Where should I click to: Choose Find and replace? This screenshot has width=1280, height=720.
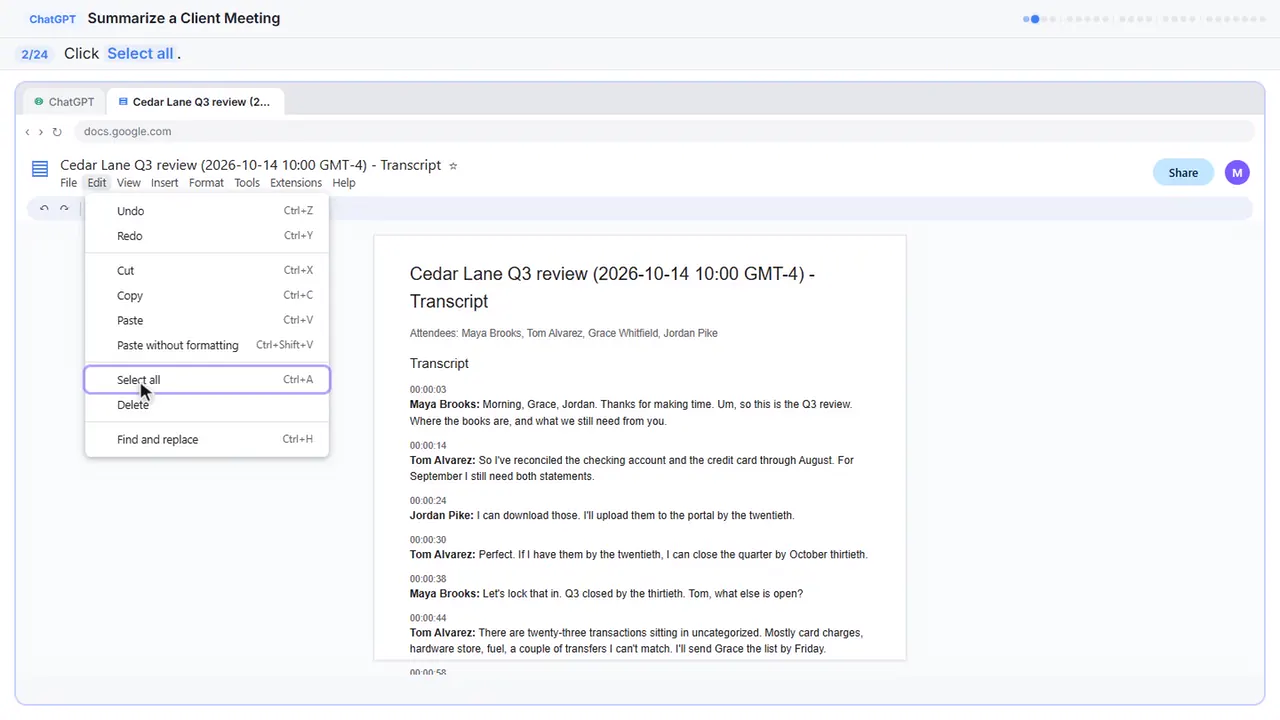click(x=207, y=440)
